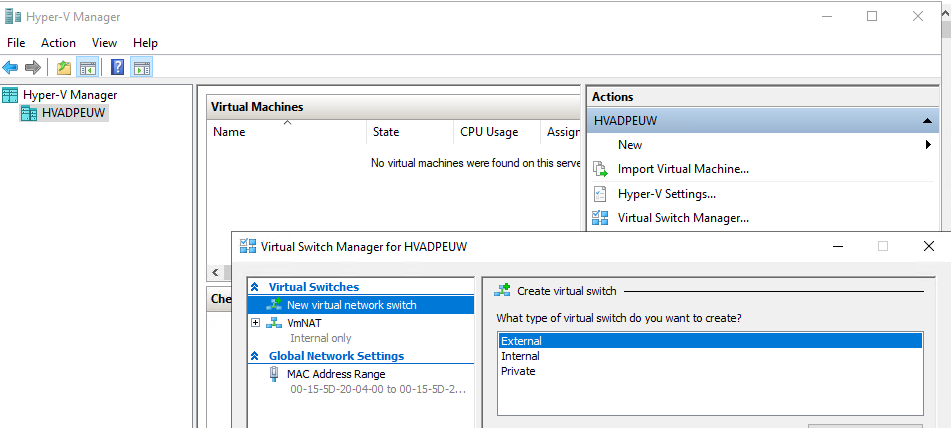Screen dimensions: 951x428
Task: Open Virtual Switch Manager... action
Action: point(683,218)
